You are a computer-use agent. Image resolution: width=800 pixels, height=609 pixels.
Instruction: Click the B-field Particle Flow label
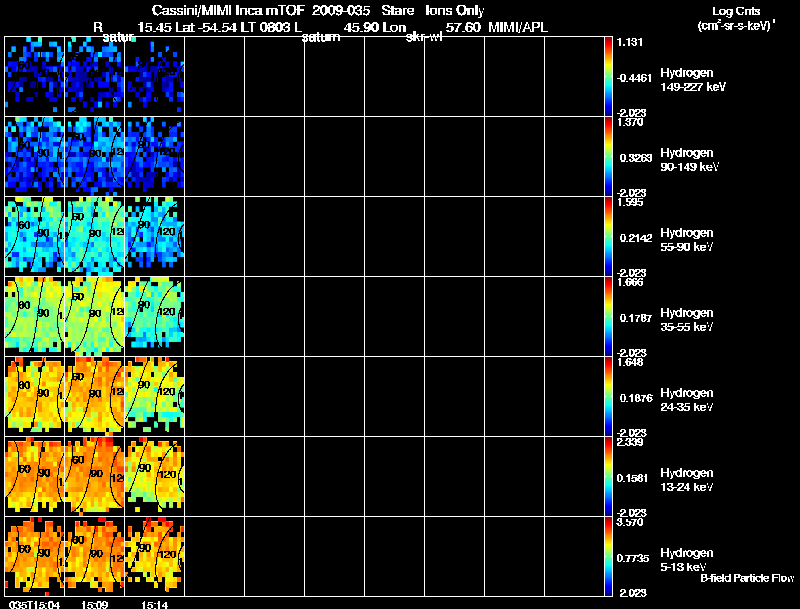[746, 579]
